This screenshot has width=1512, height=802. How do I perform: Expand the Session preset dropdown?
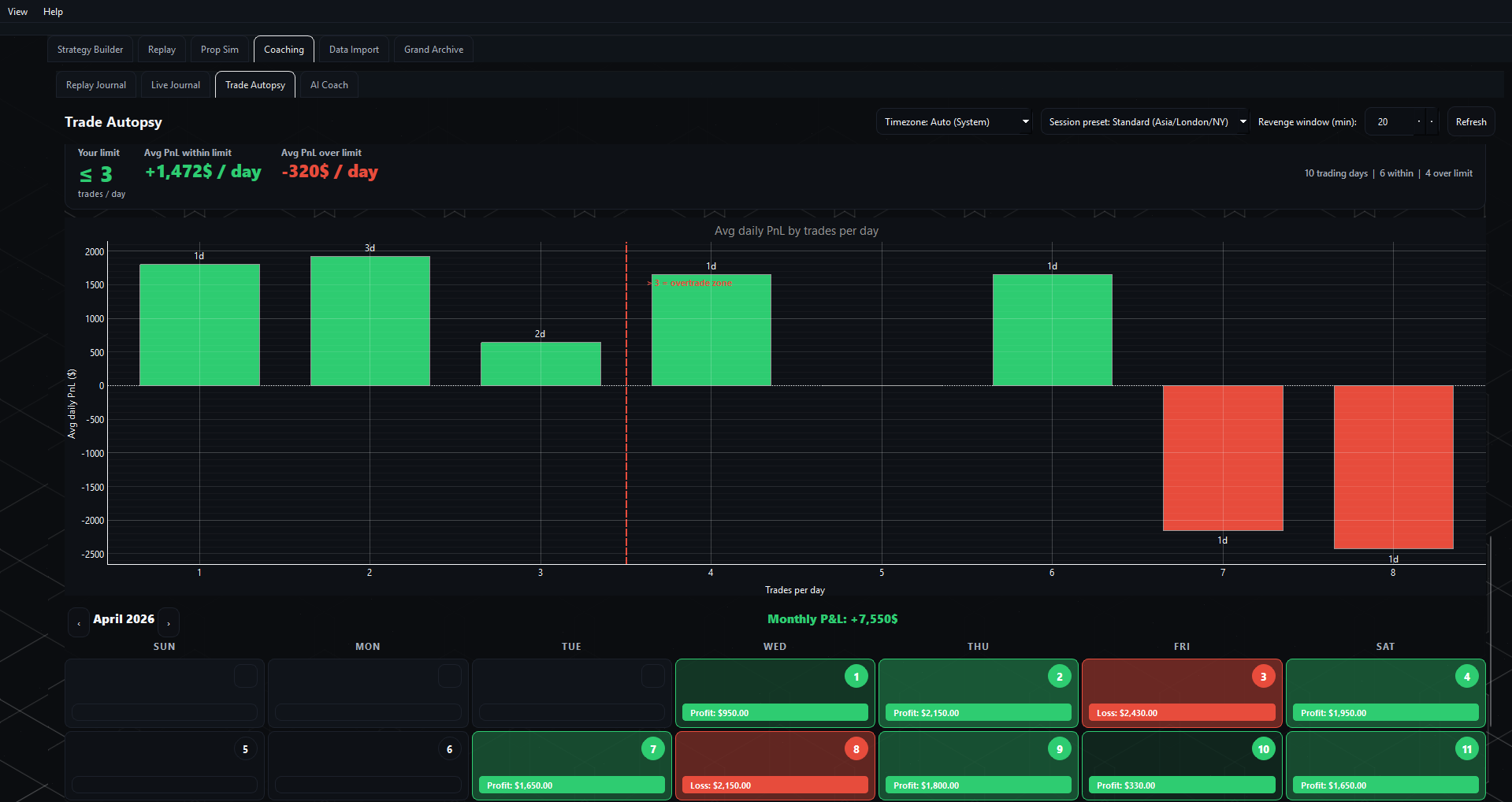[x=1146, y=122]
